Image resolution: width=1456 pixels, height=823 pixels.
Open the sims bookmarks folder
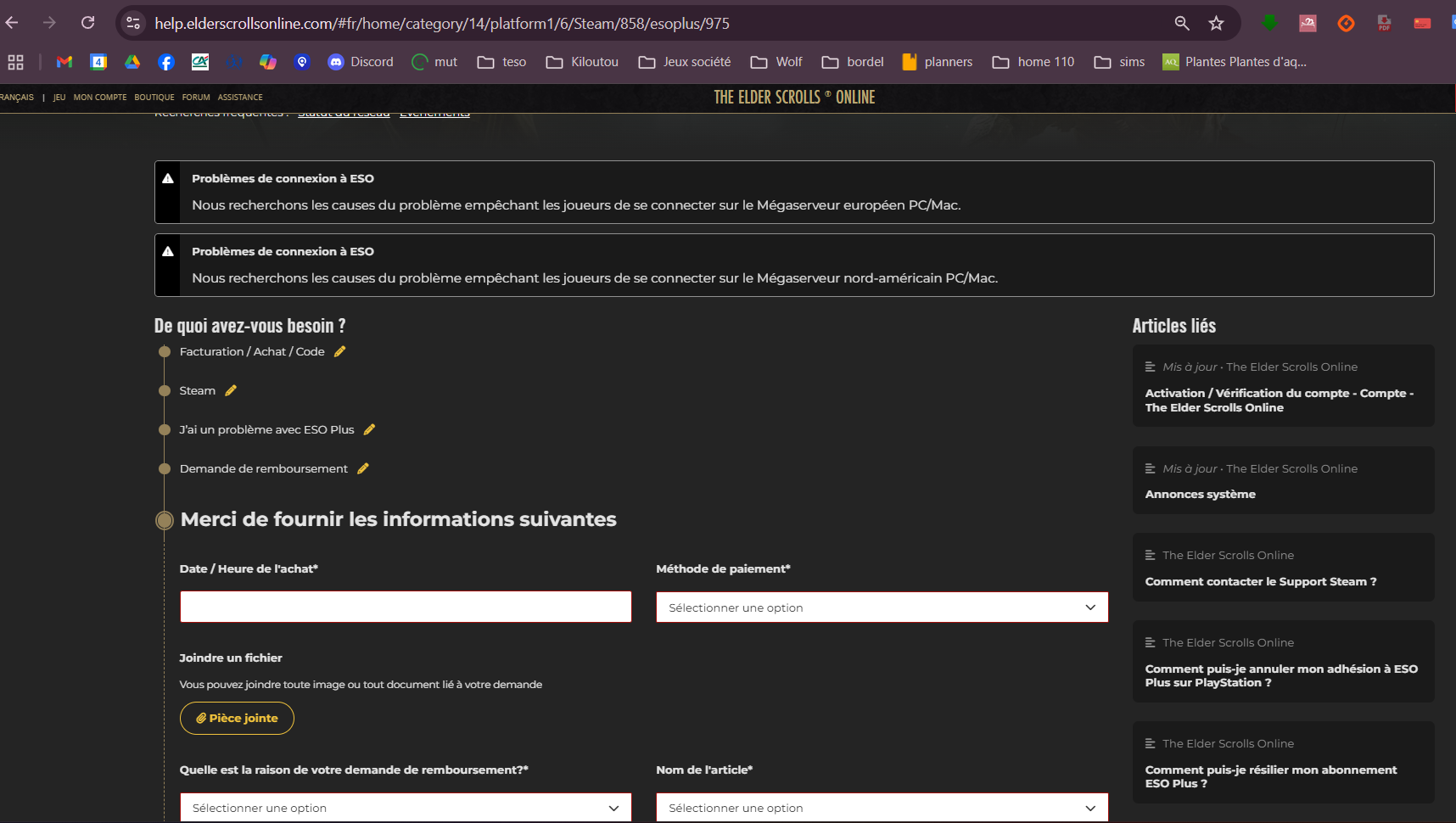(1119, 62)
